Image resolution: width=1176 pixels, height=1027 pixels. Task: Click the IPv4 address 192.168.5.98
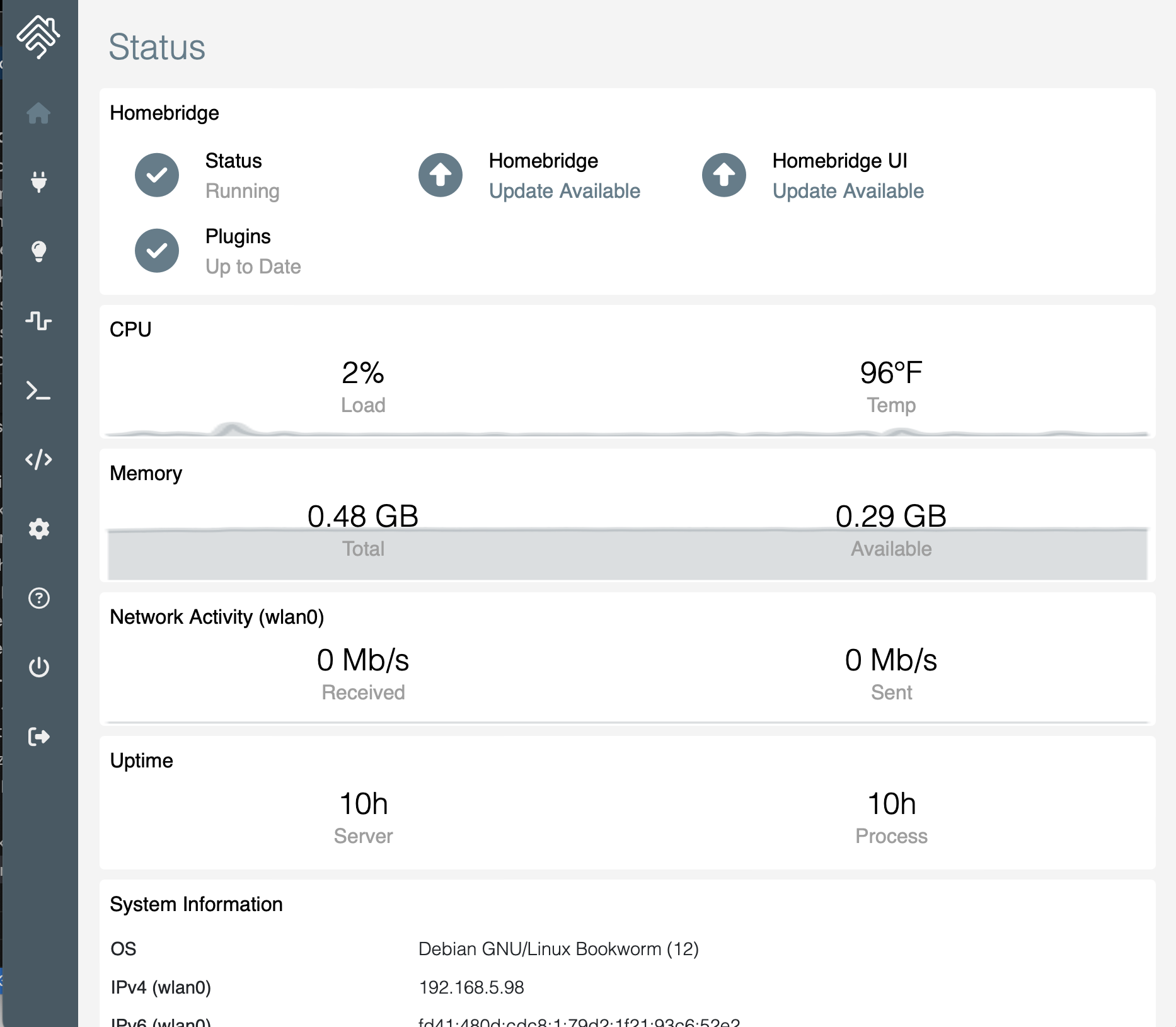click(x=471, y=987)
